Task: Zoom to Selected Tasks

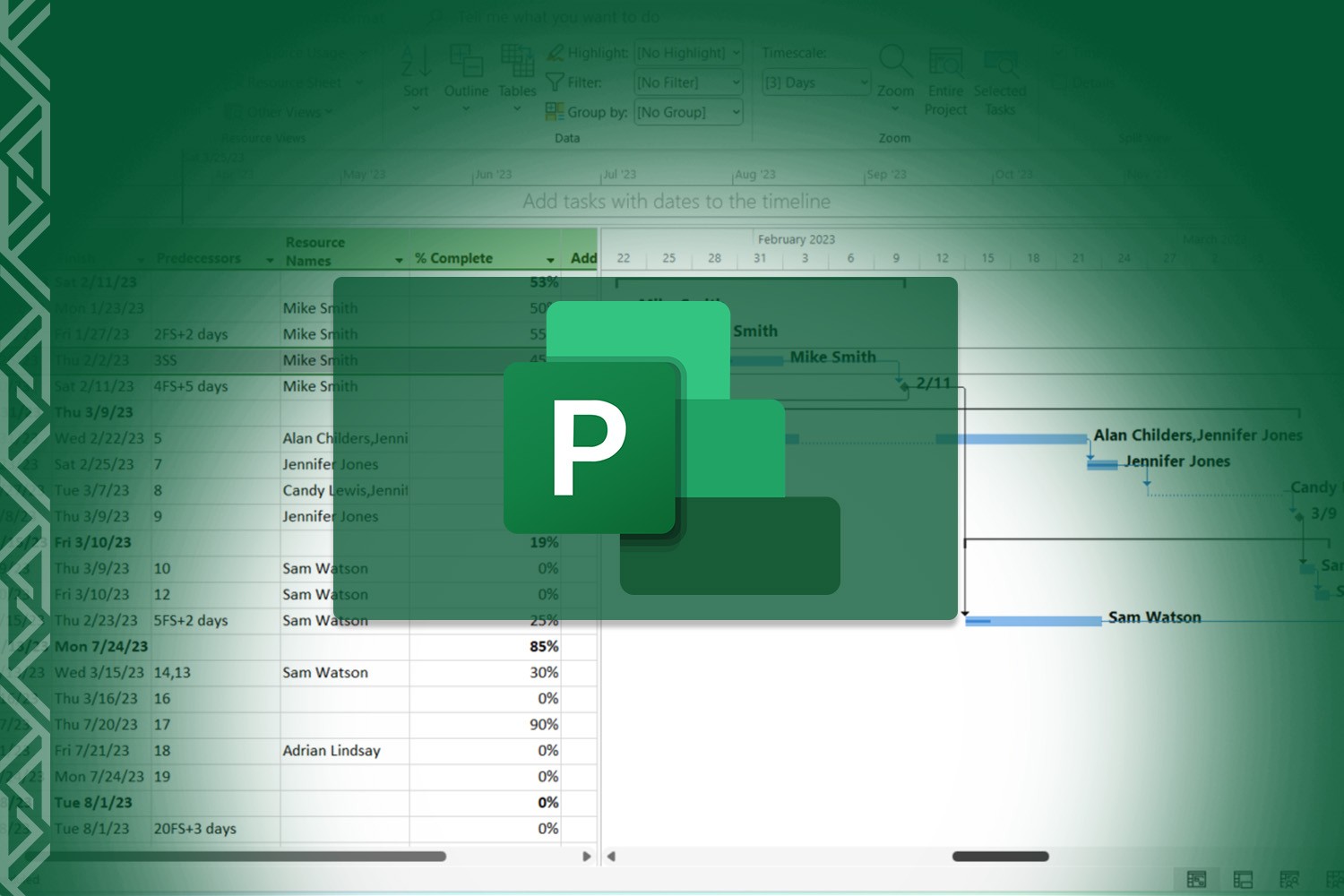Action: [x=1000, y=82]
